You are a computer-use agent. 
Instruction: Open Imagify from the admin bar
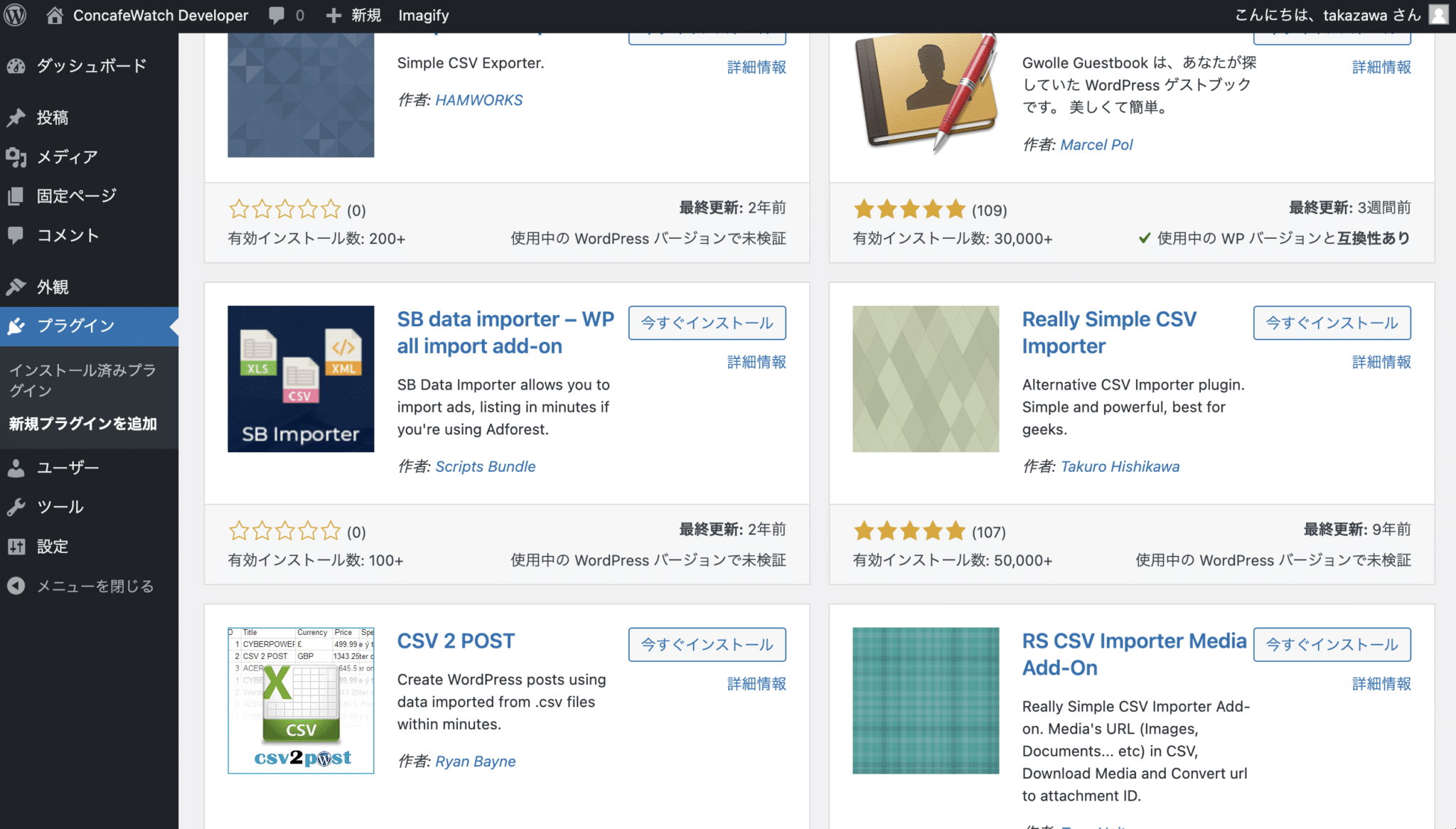[x=423, y=14]
